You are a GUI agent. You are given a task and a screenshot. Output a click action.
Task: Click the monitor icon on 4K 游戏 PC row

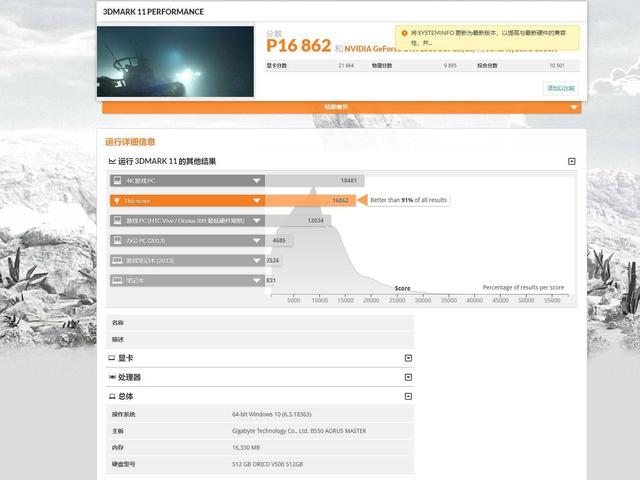click(118, 180)
